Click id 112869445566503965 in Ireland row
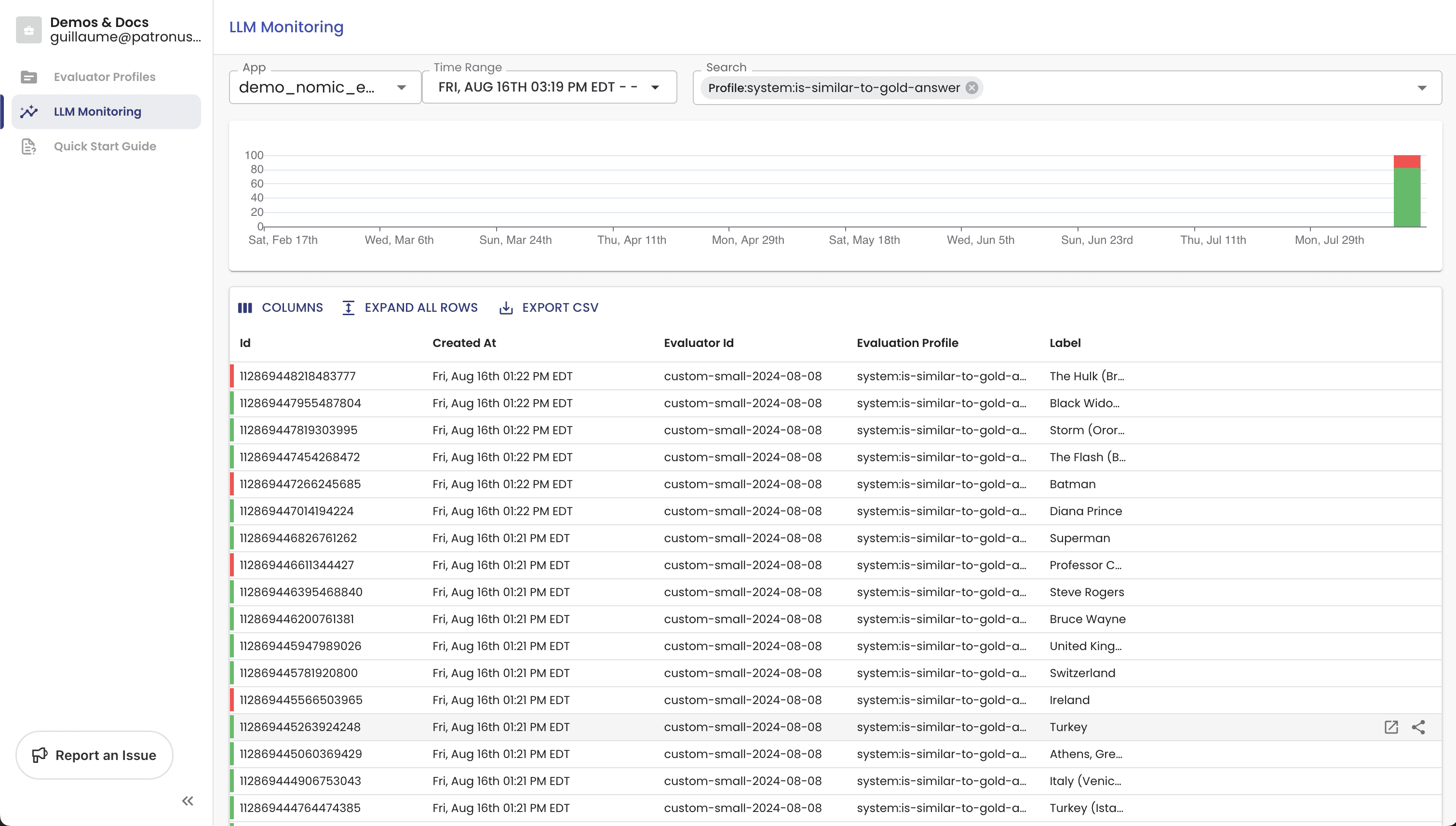 click(301, 699)
